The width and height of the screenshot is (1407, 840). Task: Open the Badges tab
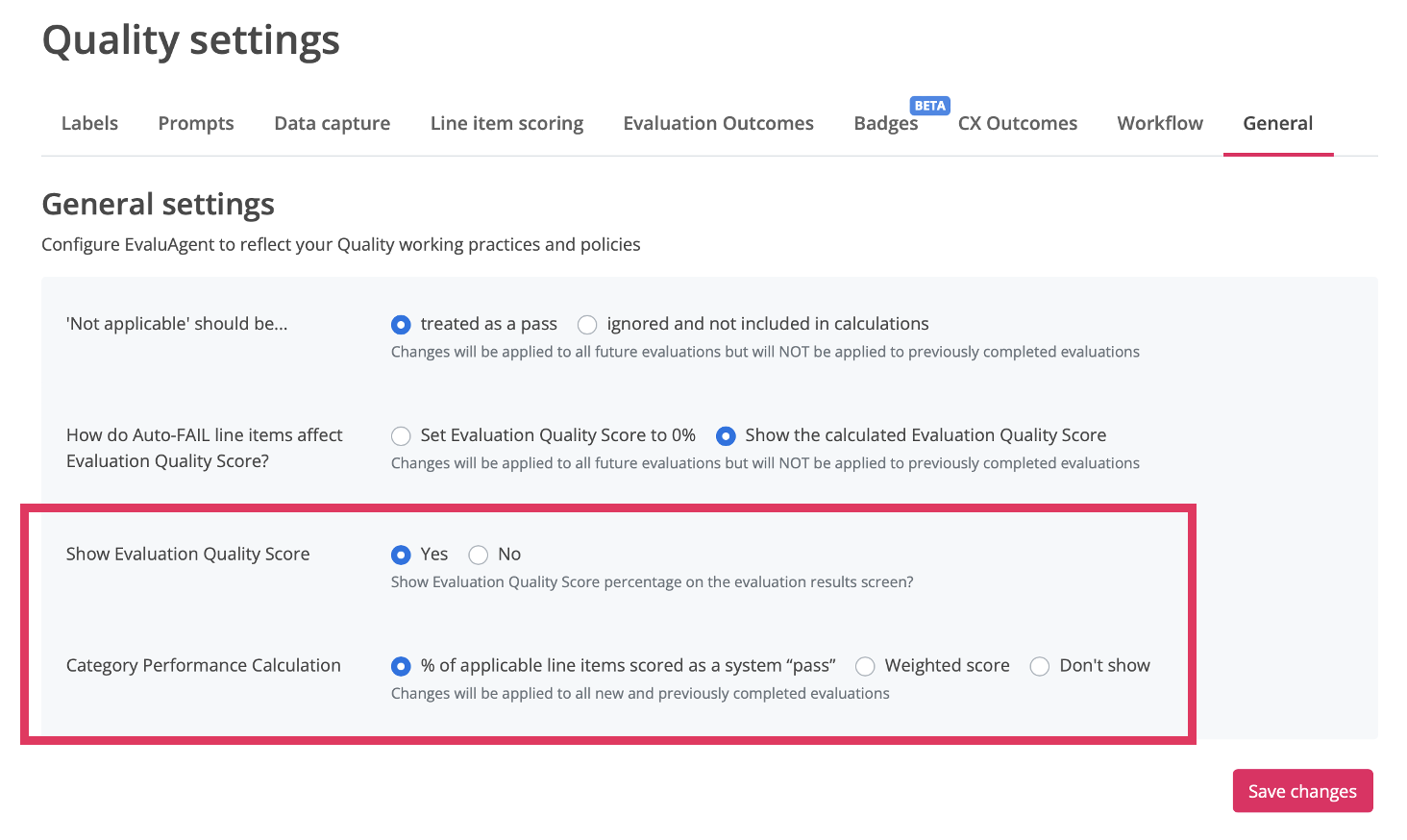click(x=885, y=124)
